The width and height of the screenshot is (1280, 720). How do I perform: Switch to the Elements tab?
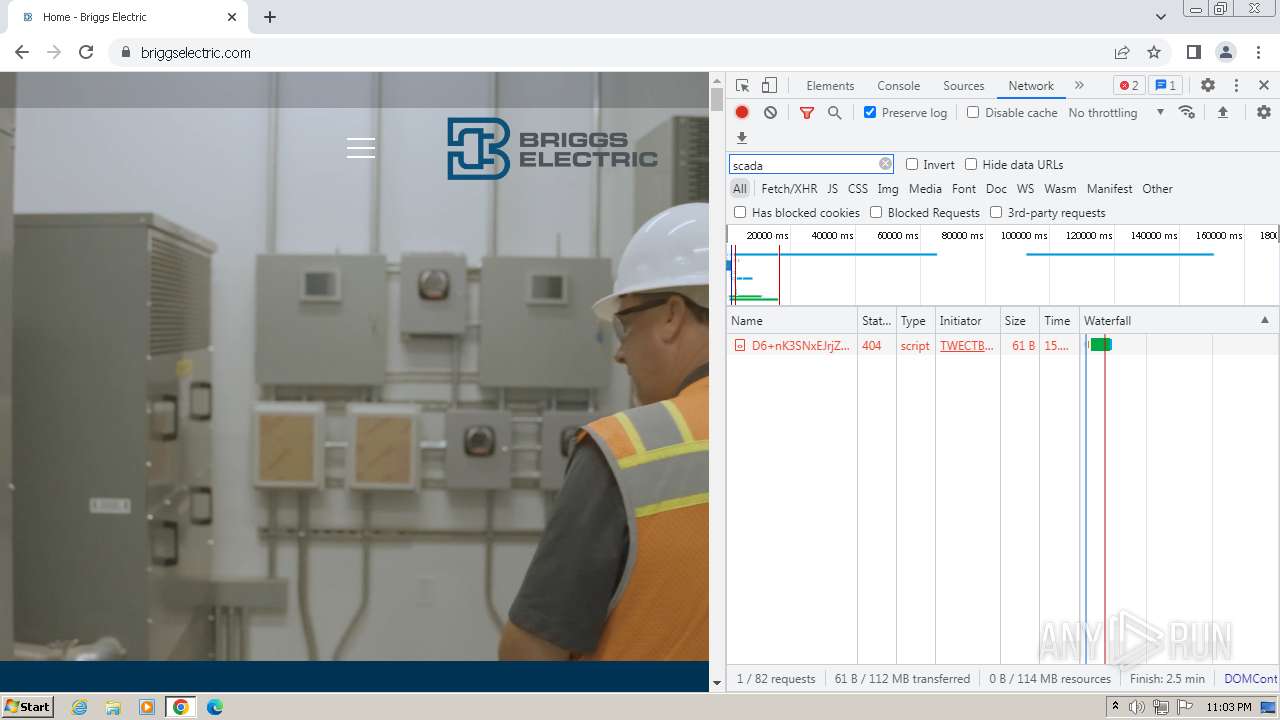[830, 86]
